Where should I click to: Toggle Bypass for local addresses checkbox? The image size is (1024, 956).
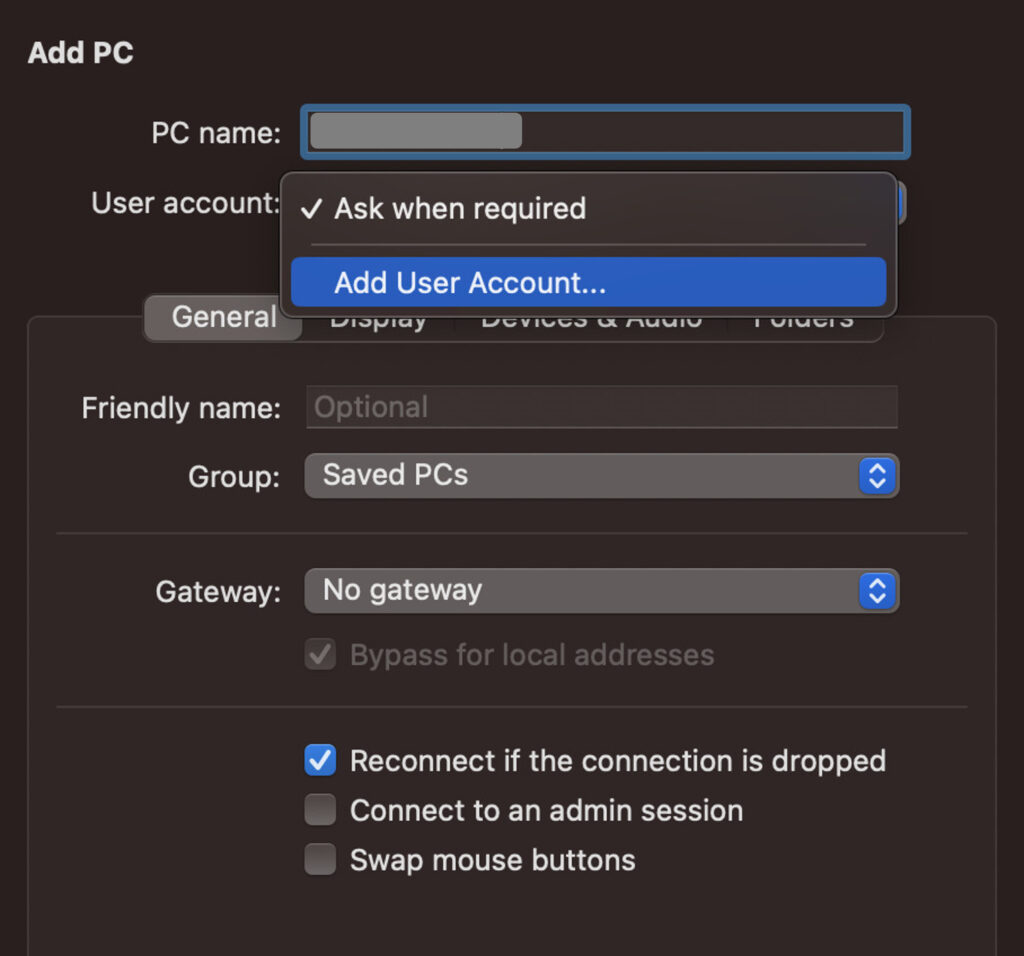tap(320, 654)
